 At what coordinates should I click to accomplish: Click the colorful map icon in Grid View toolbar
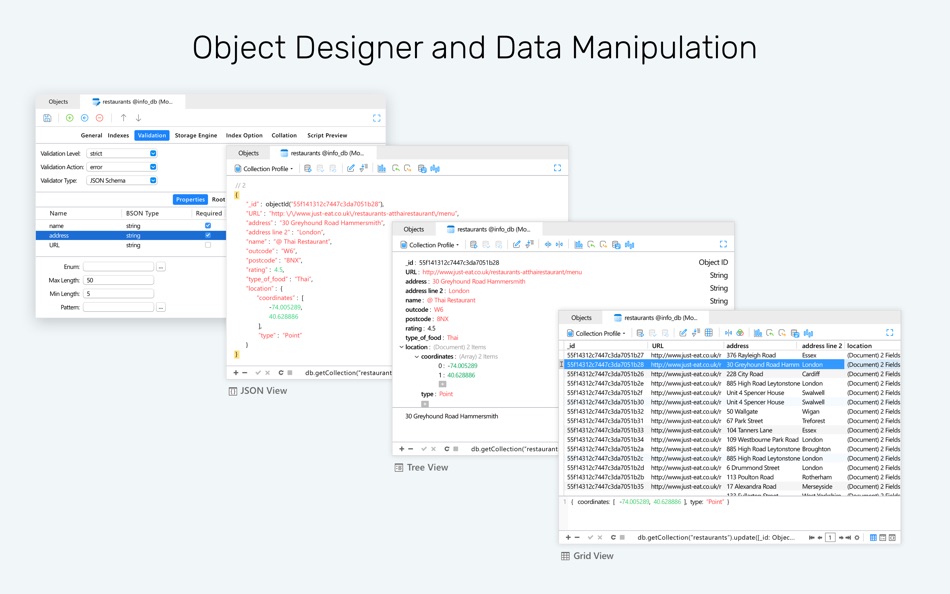(x=740, y=333)
